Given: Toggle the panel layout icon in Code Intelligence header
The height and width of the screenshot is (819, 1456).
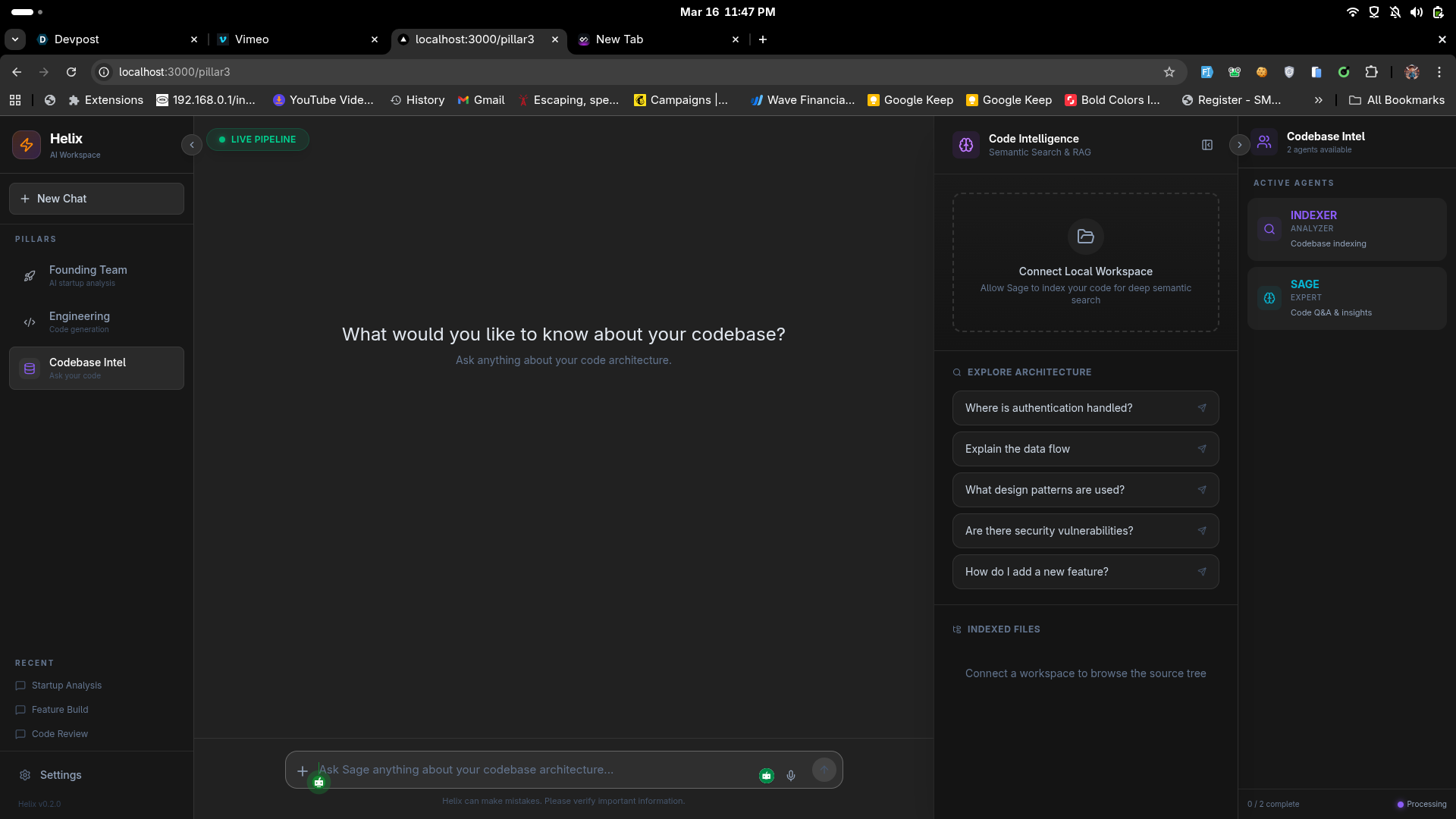Looking at the screenshot, I should coord(1207,145).
